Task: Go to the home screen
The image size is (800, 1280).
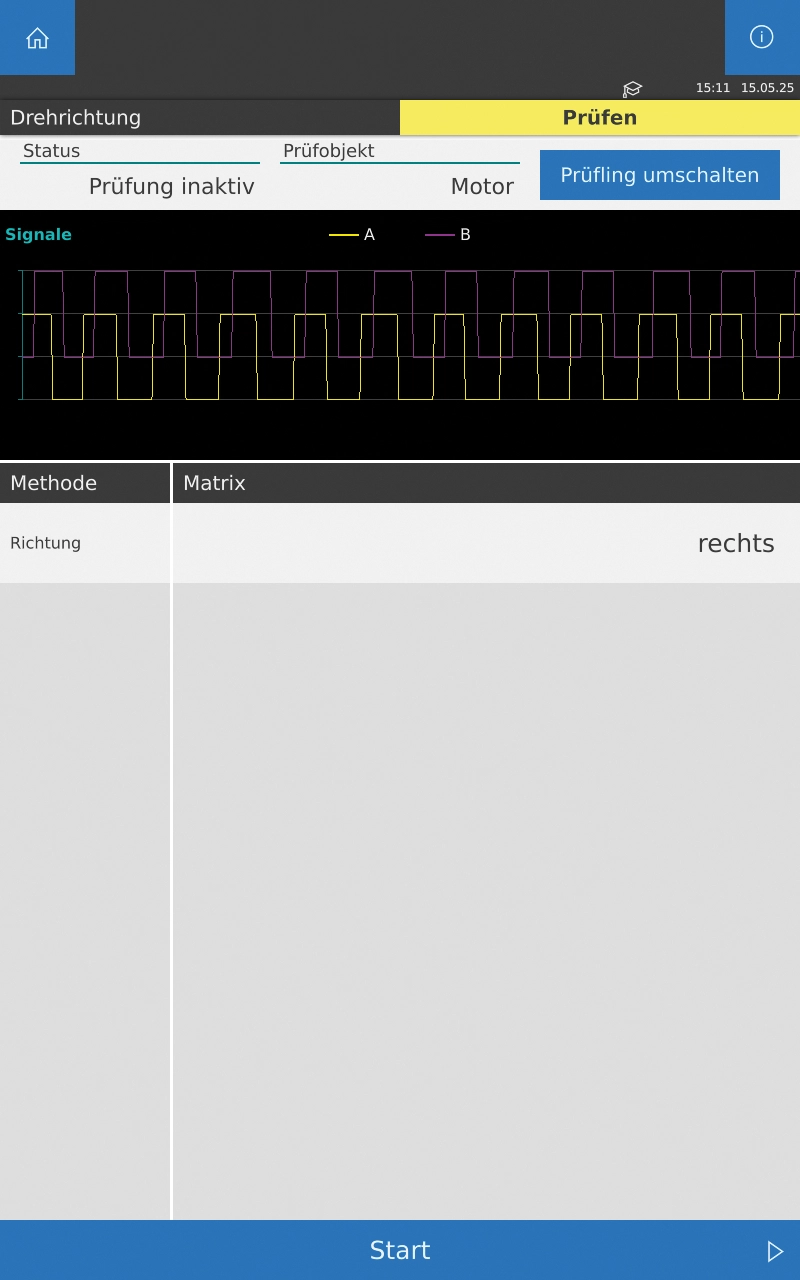Action: [37, 38]
